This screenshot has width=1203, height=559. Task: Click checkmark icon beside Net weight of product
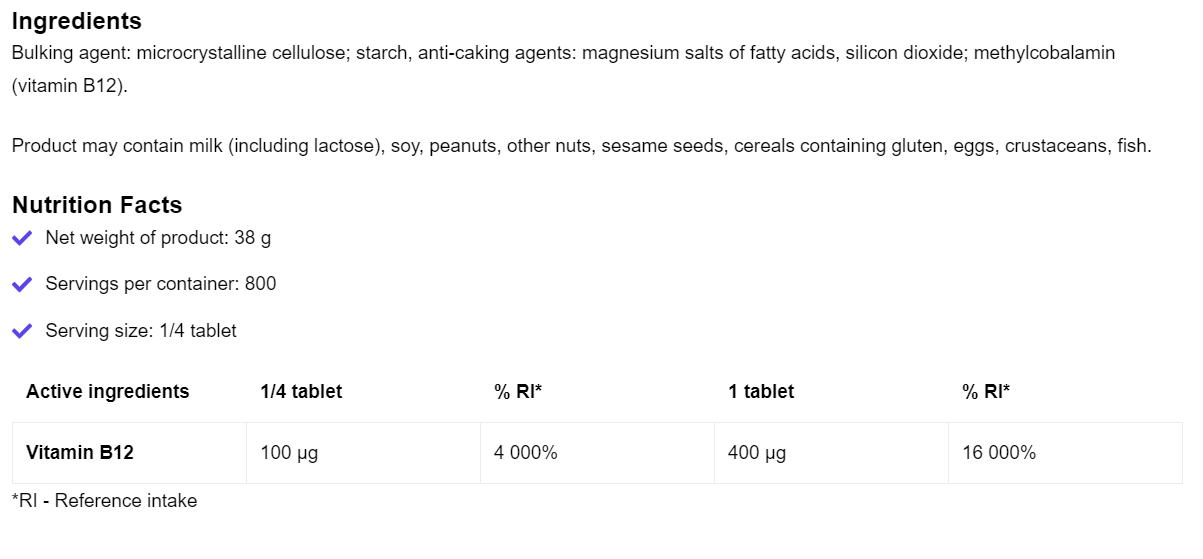[x=22, y=238]
